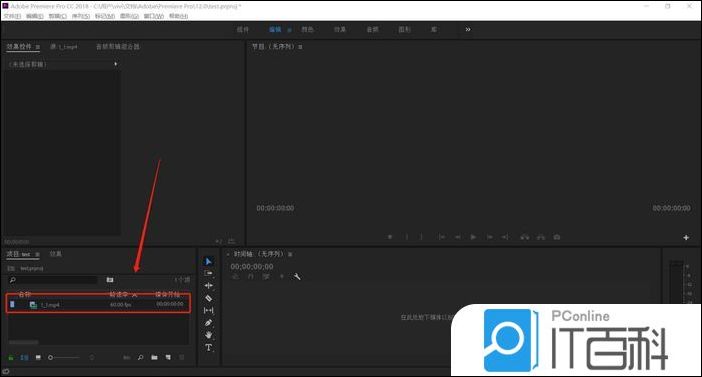702x377 pixels.
Task: Click Automate to Sequence in project panel
Action: click(127, 358)
